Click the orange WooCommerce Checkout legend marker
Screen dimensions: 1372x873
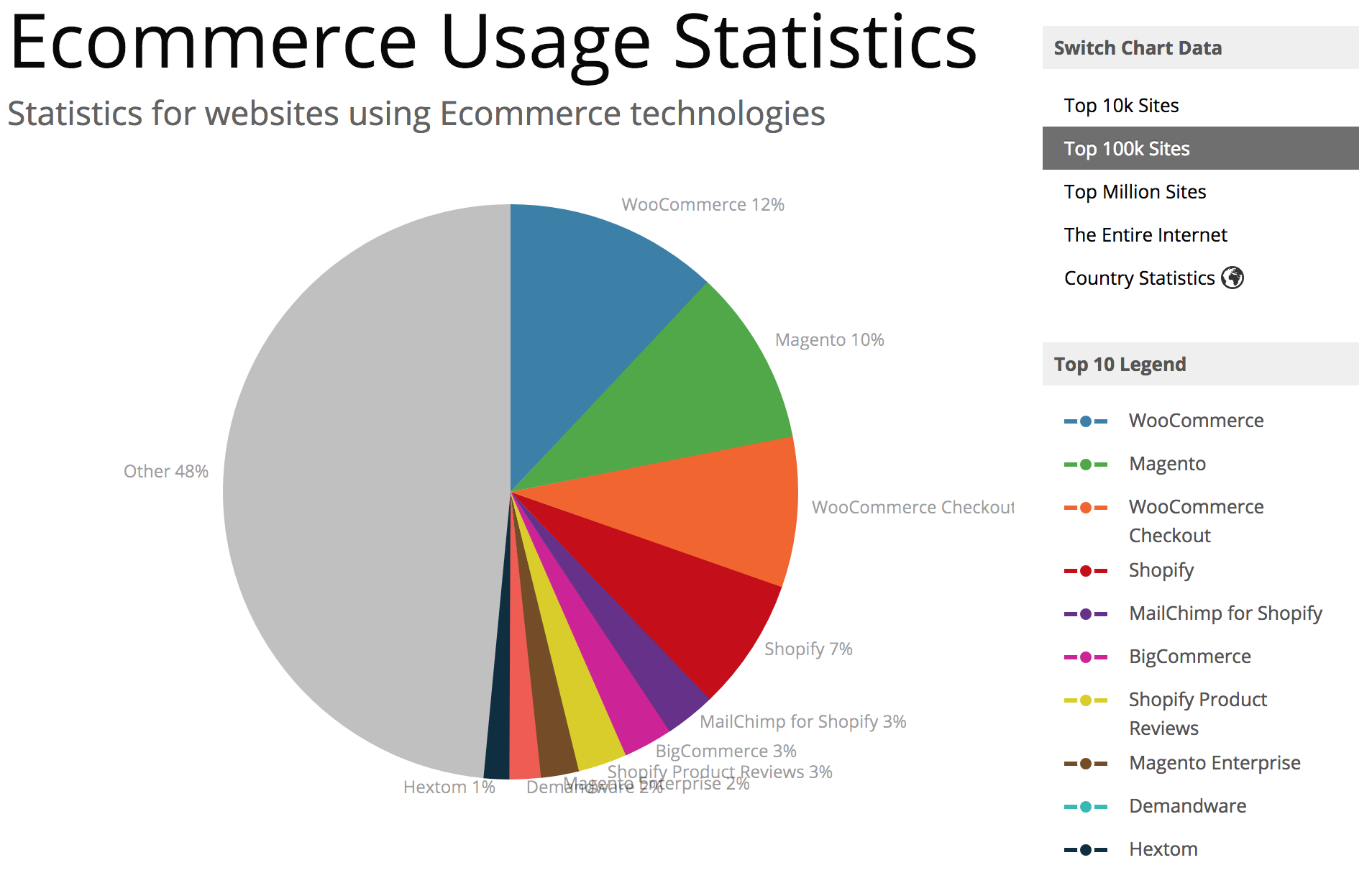[1086, 508]
